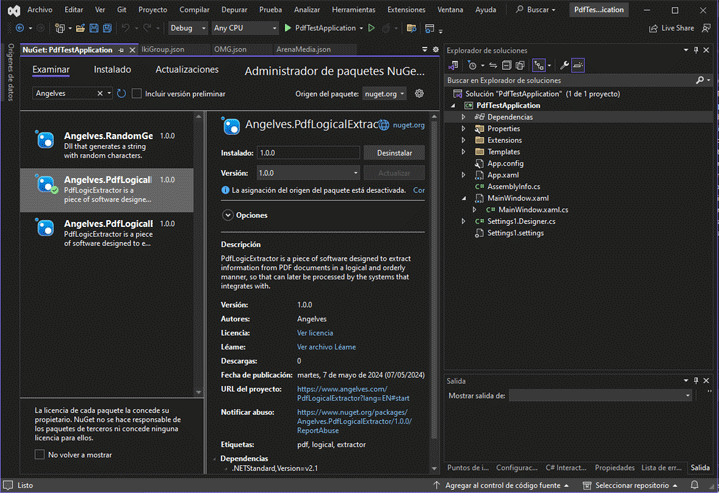Click Agregar al control de código fuente
Image resolution: width=719 pixels, height=493 pixels.
click(503, 485)
